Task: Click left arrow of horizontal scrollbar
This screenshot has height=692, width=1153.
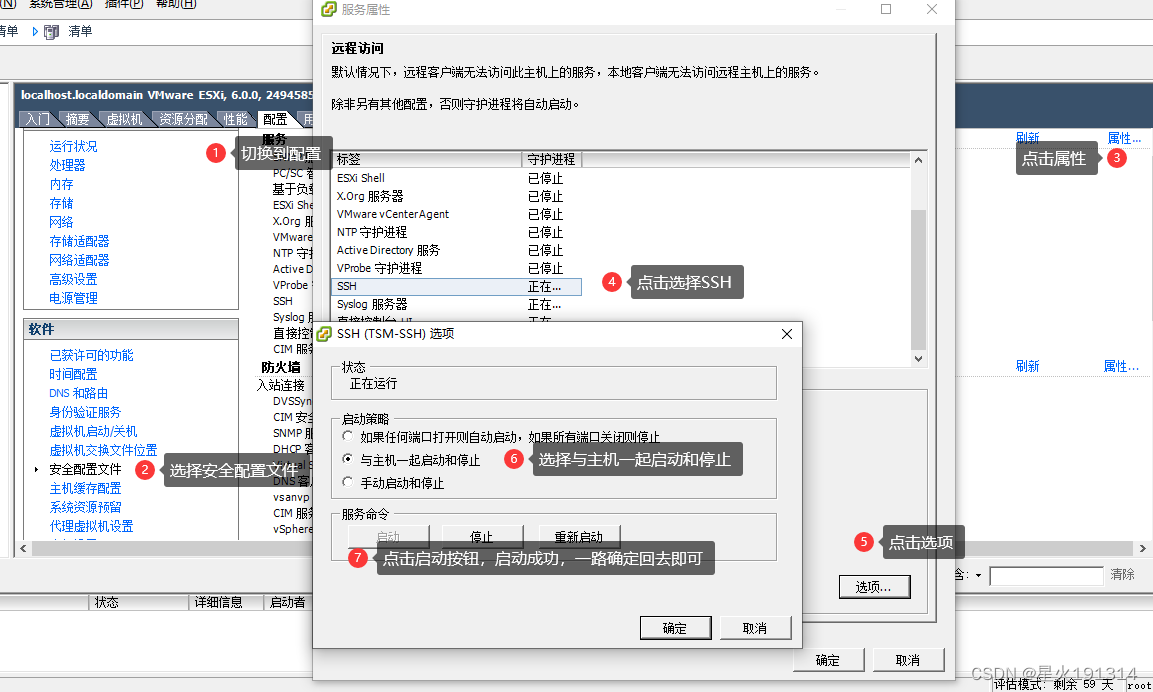Action: point(23,549)
